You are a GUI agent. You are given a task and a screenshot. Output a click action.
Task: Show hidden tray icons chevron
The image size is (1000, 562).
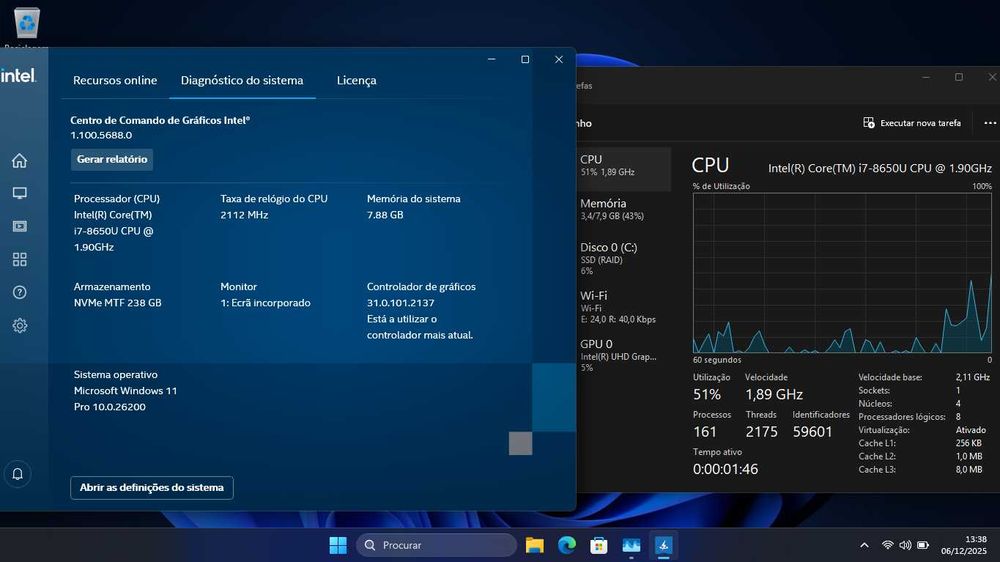tap(864, 545)
